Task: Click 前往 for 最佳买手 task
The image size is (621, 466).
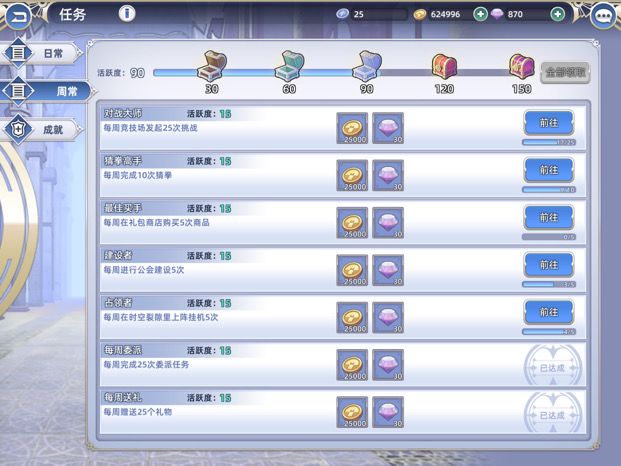Action: 549,218
